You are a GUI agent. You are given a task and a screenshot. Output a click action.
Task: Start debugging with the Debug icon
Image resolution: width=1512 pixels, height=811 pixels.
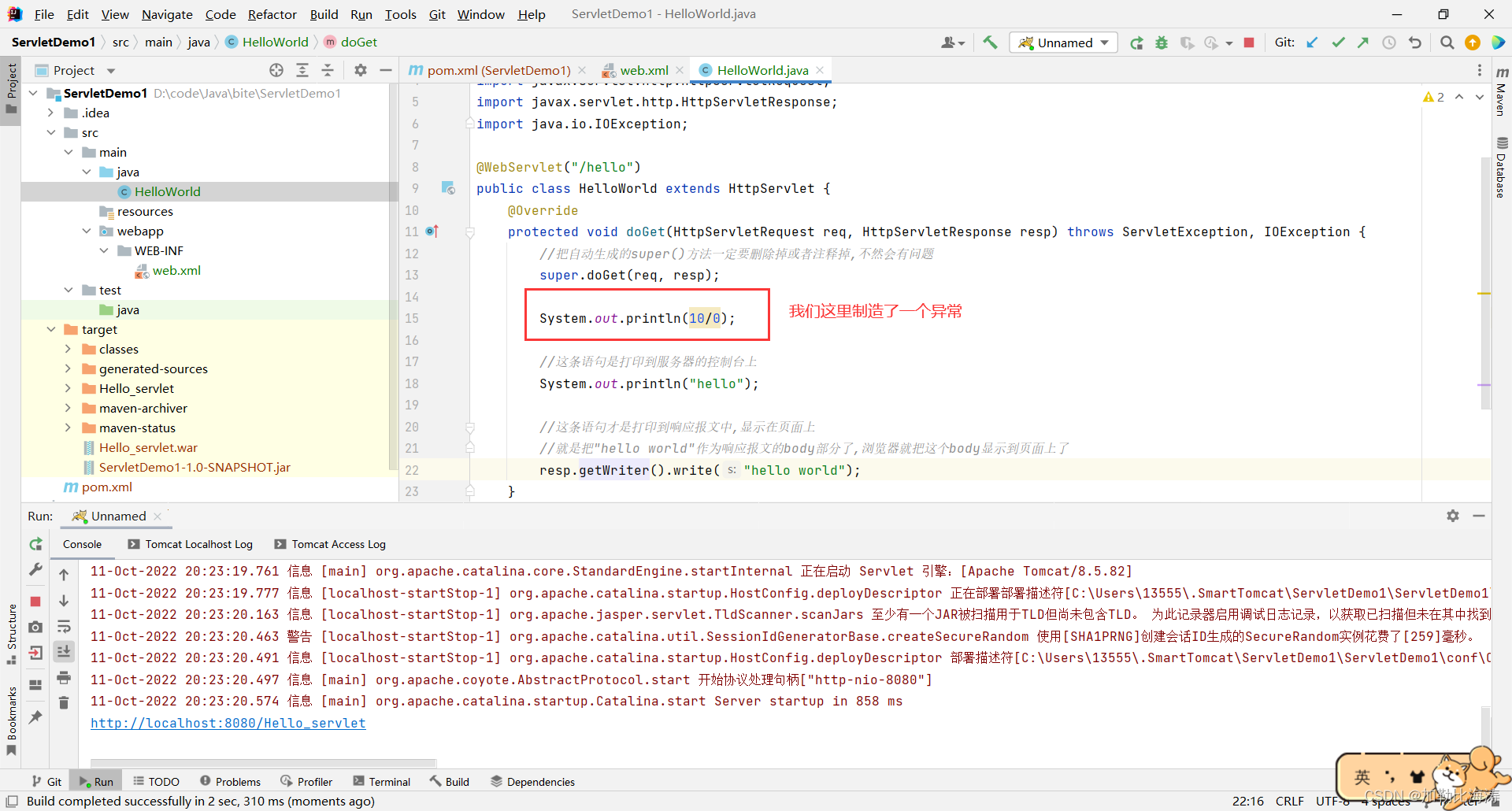(x=1162, y=43)
